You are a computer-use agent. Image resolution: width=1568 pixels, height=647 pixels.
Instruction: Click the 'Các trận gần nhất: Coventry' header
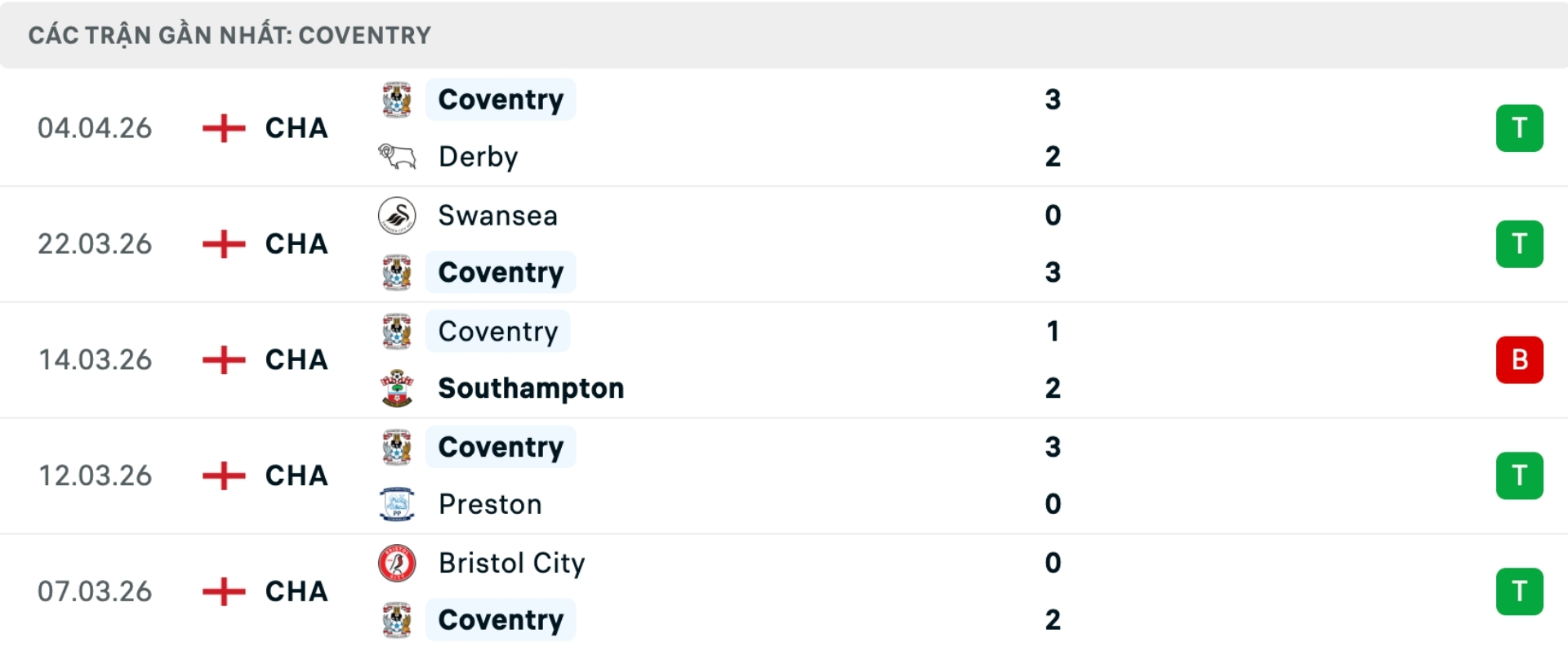point(229,35)
